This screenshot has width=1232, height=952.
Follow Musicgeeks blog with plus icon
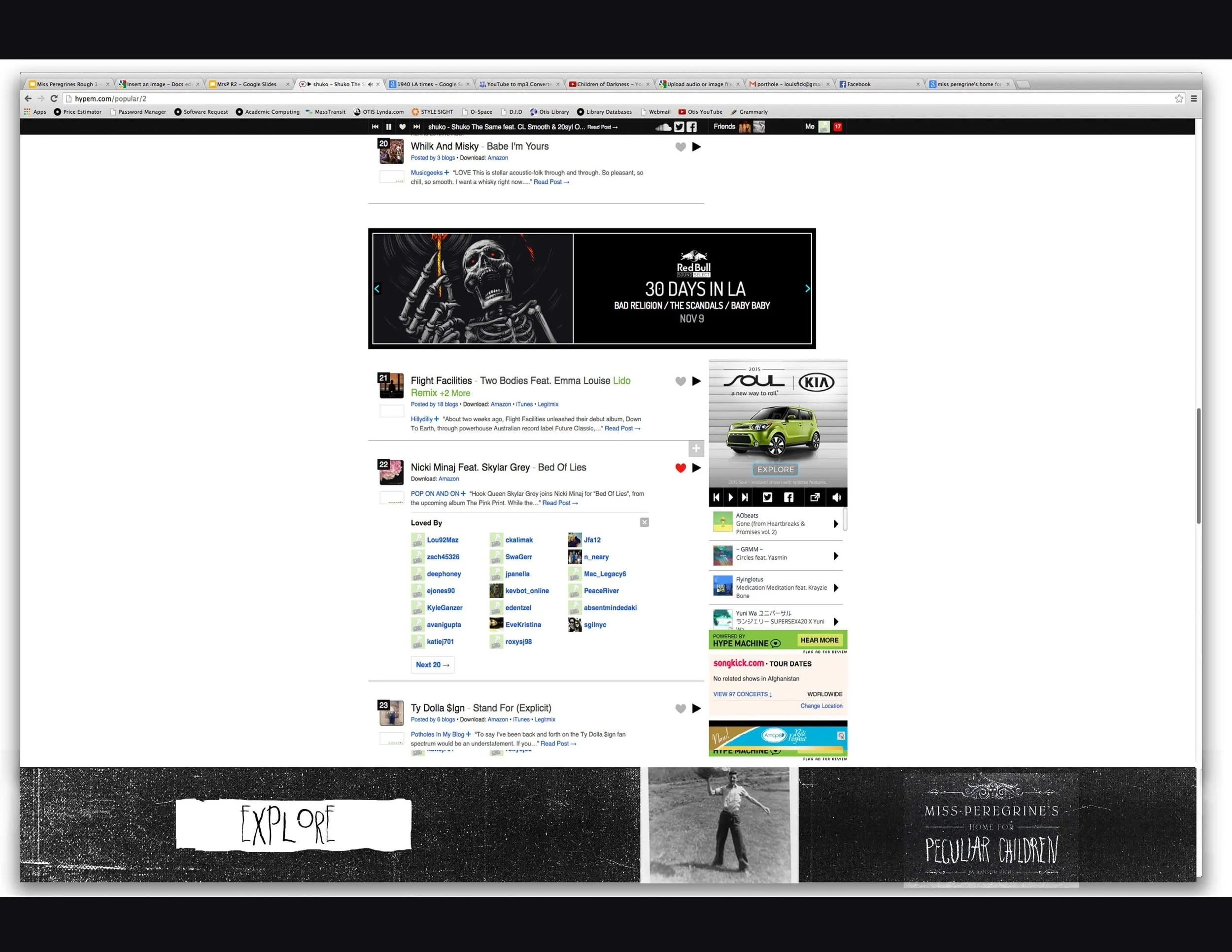point(447,172)
